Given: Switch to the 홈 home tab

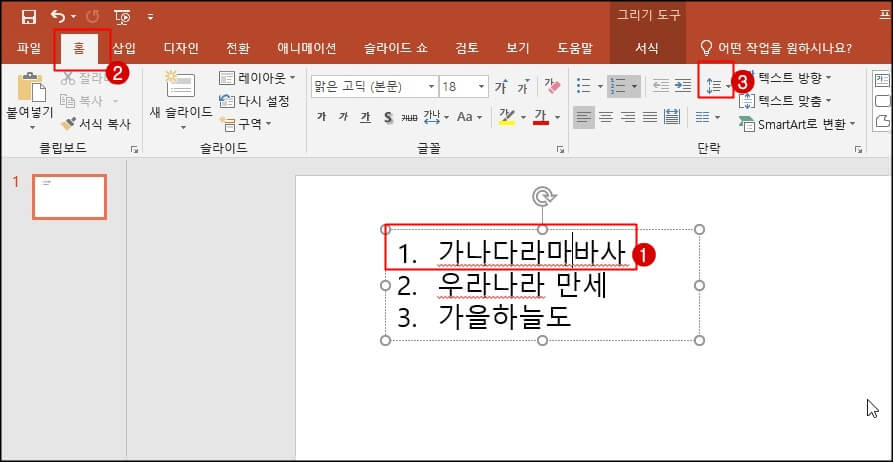Looking at the screenshot, I should [79, 48].
